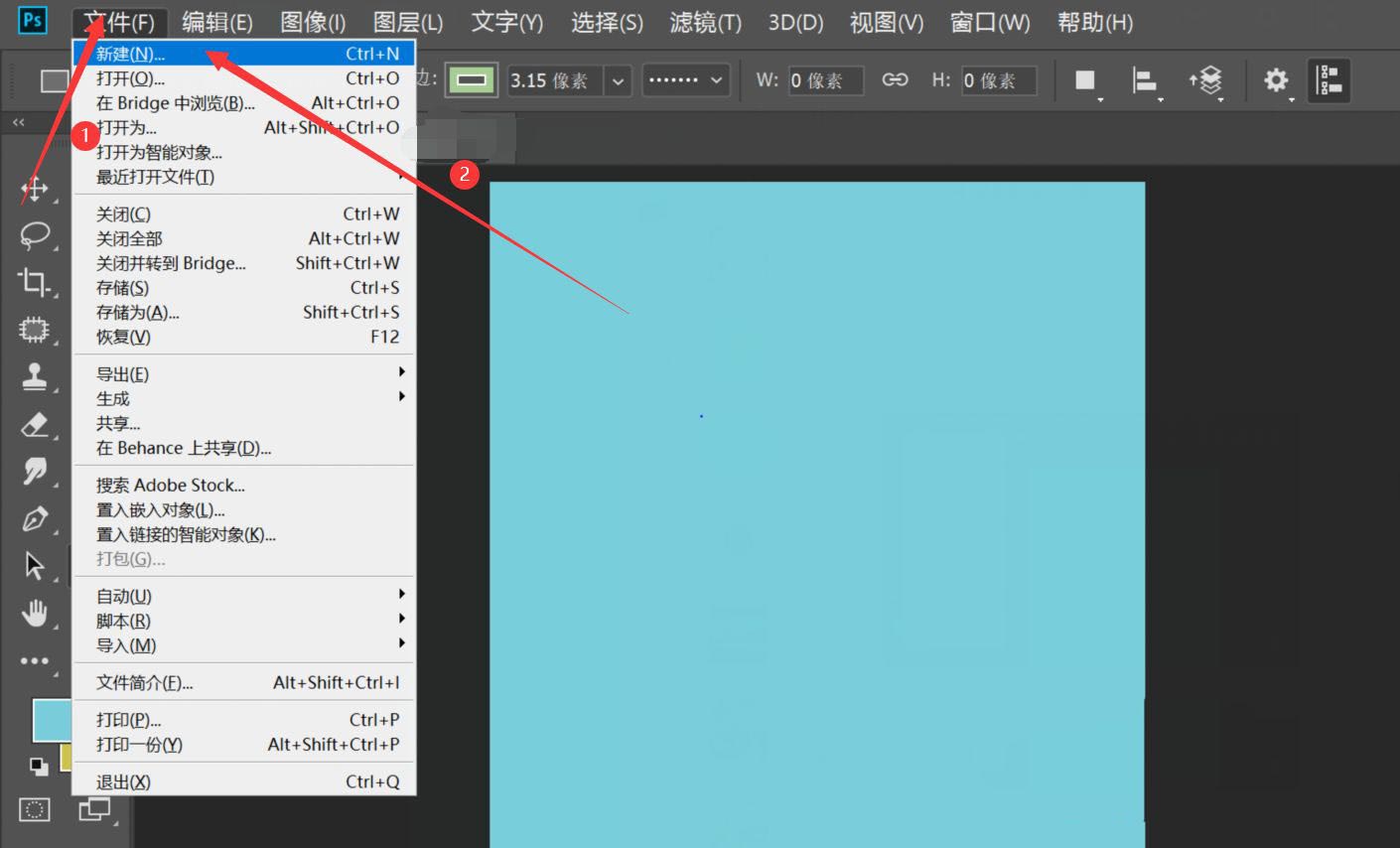
Task: Select the Hand tool
Action: 35,613
